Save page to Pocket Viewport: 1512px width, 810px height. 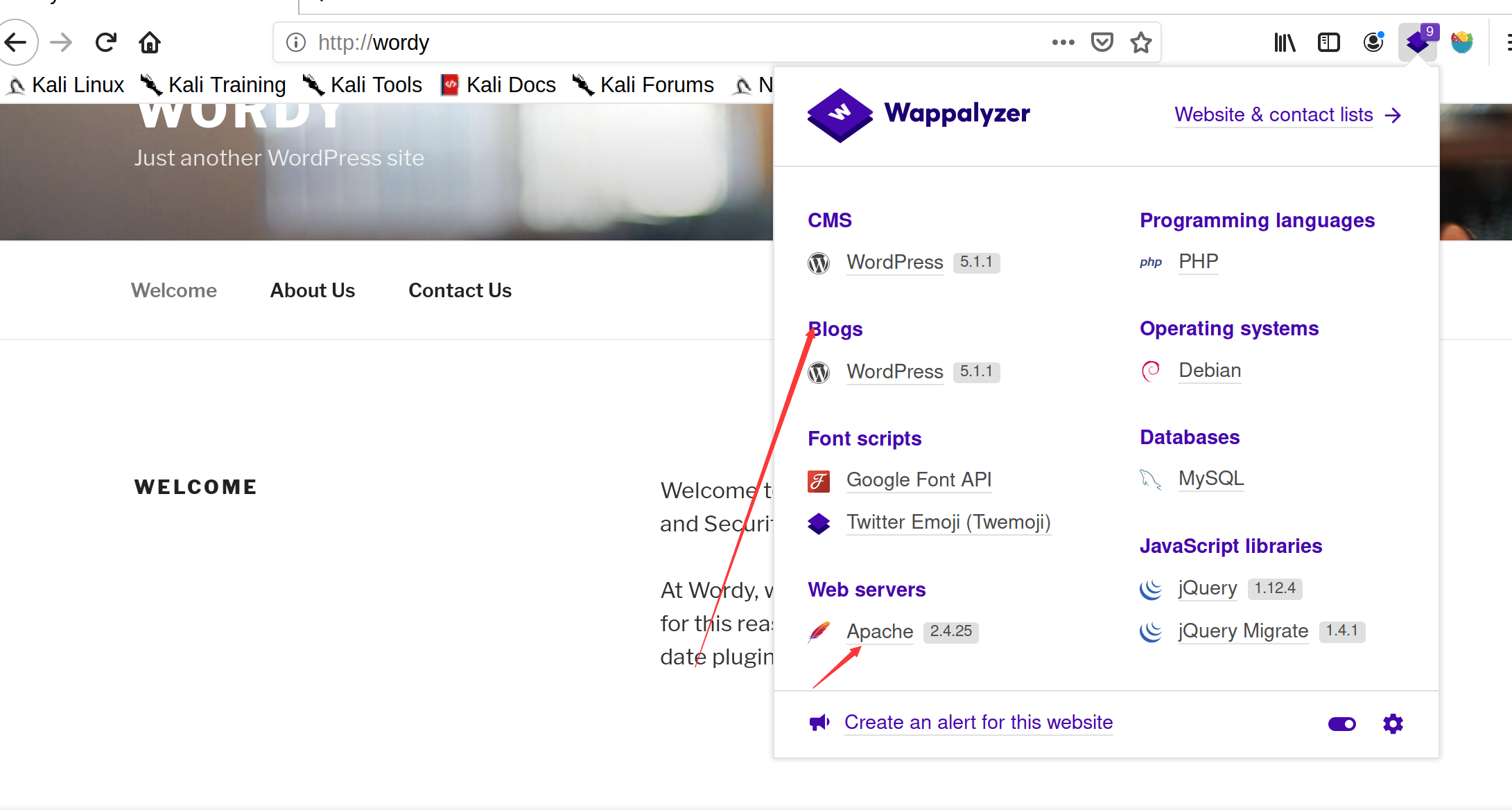point(1102,43)
